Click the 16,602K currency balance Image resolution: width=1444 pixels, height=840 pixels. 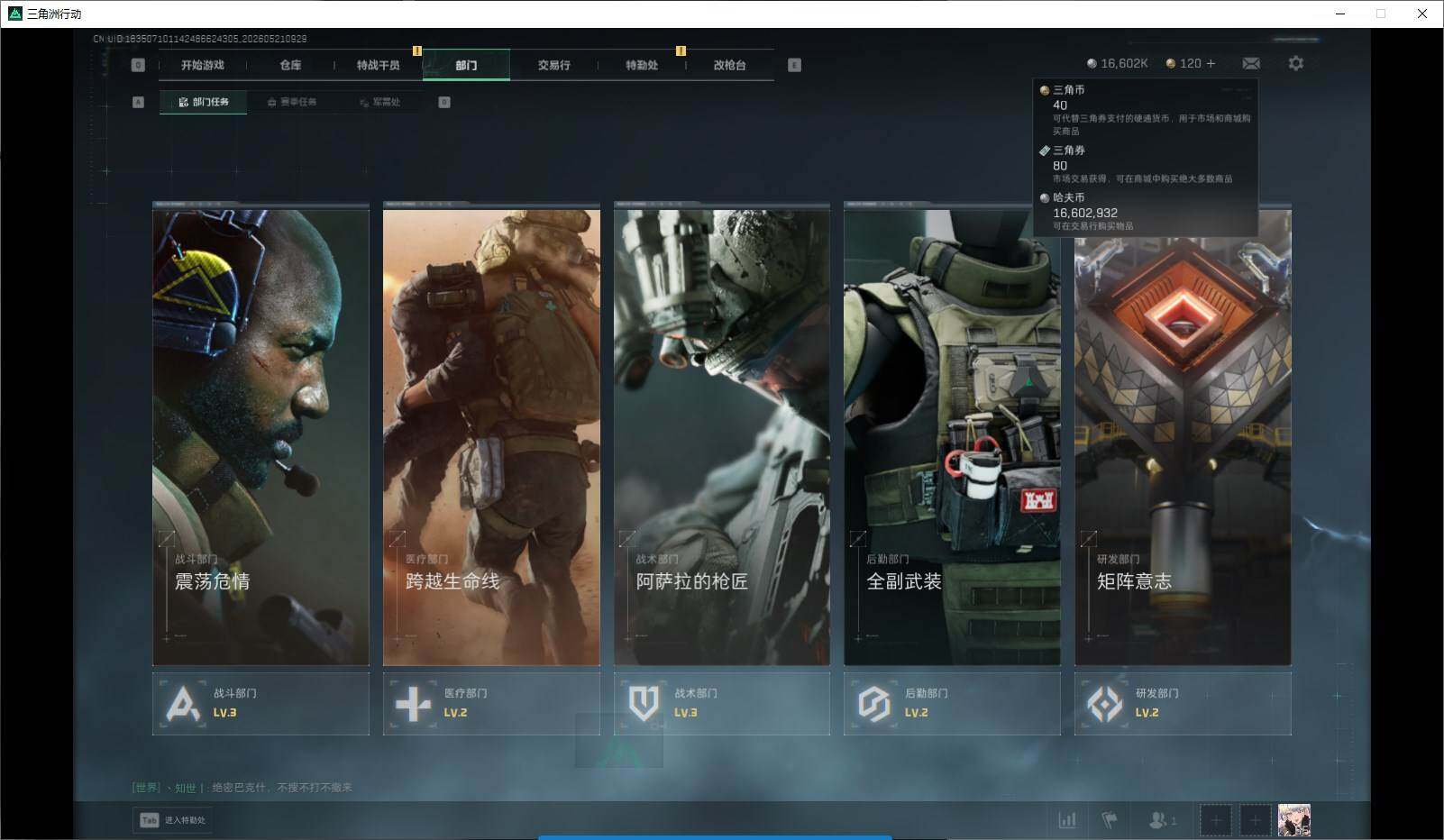coord(1124,63)
